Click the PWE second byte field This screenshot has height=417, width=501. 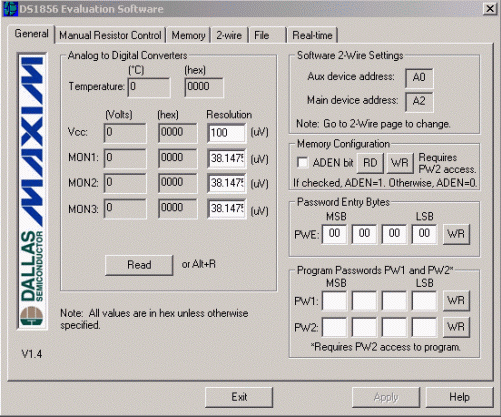[x=364, y=234]
